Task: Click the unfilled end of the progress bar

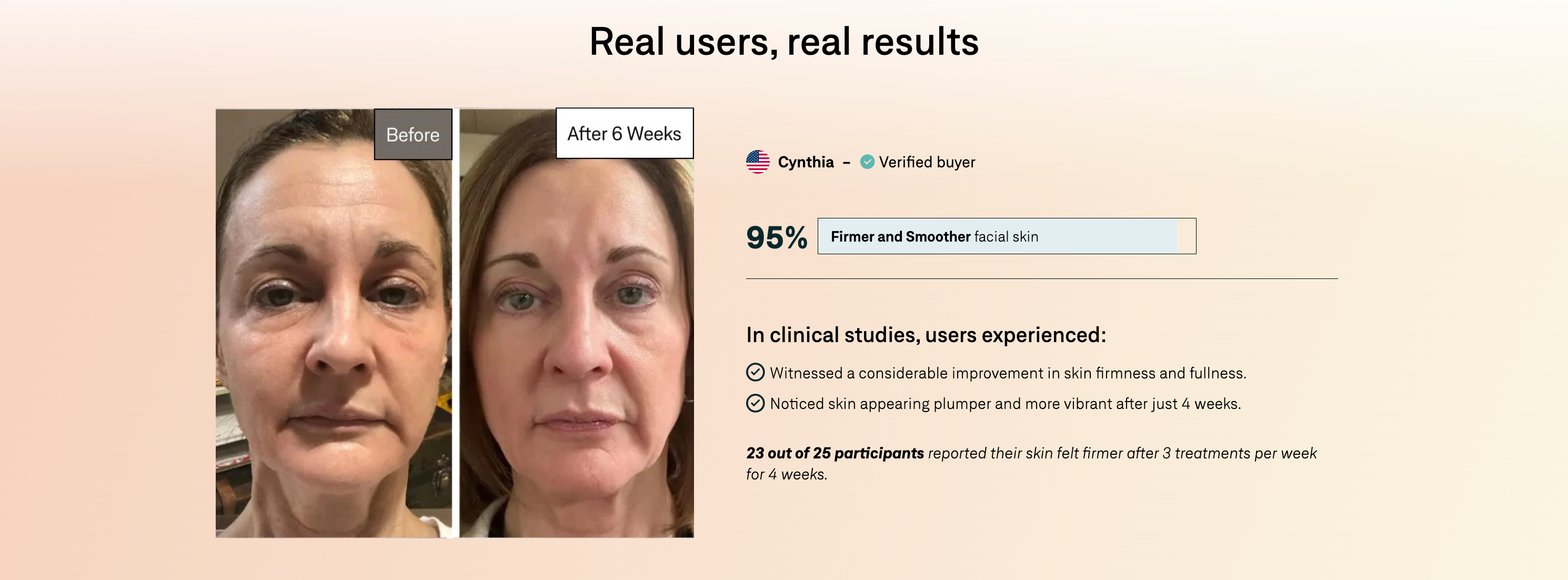Action: [1187, 236]
